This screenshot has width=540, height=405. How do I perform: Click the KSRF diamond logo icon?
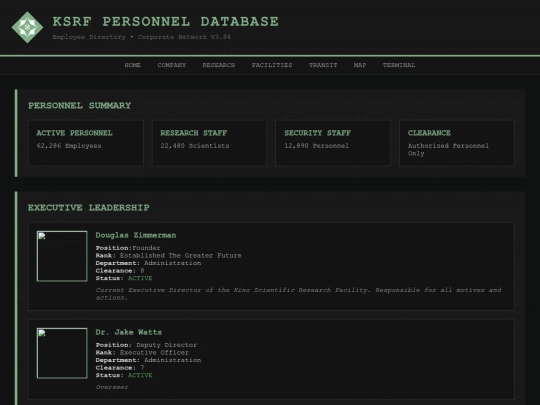[x=27, y=27]
